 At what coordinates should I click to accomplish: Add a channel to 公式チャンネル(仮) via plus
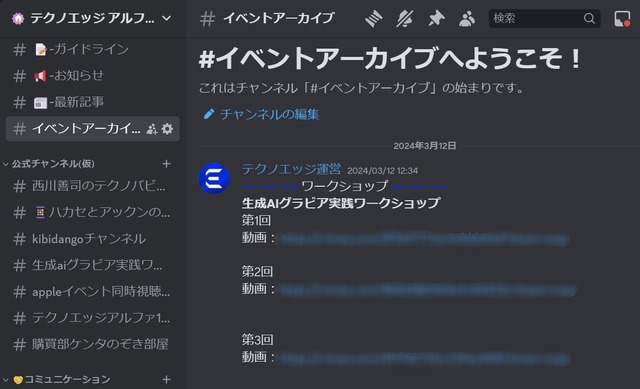(166, 164)
